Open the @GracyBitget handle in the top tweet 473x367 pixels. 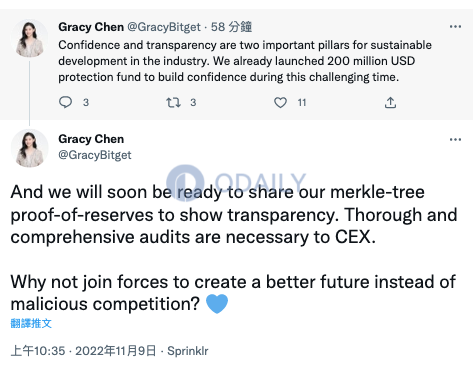click(x=164, y=27)
